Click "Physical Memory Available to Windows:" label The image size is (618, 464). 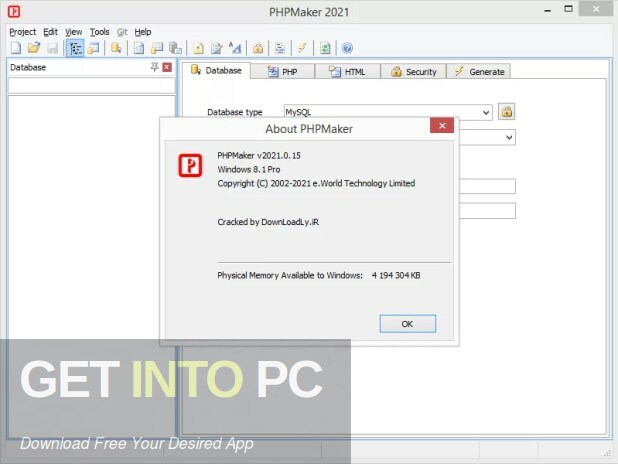pos(290,275)
